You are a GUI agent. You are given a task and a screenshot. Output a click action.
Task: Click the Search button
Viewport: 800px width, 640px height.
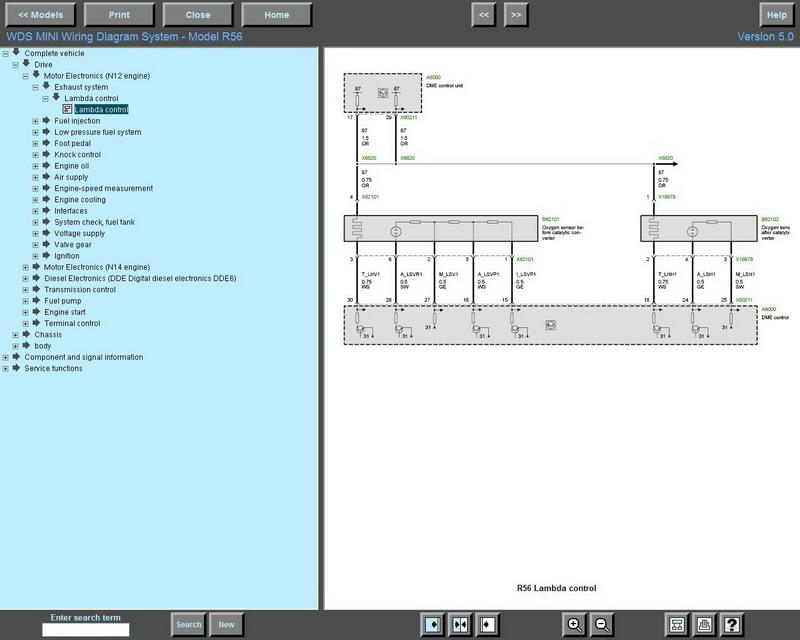(x=188, y=624)
